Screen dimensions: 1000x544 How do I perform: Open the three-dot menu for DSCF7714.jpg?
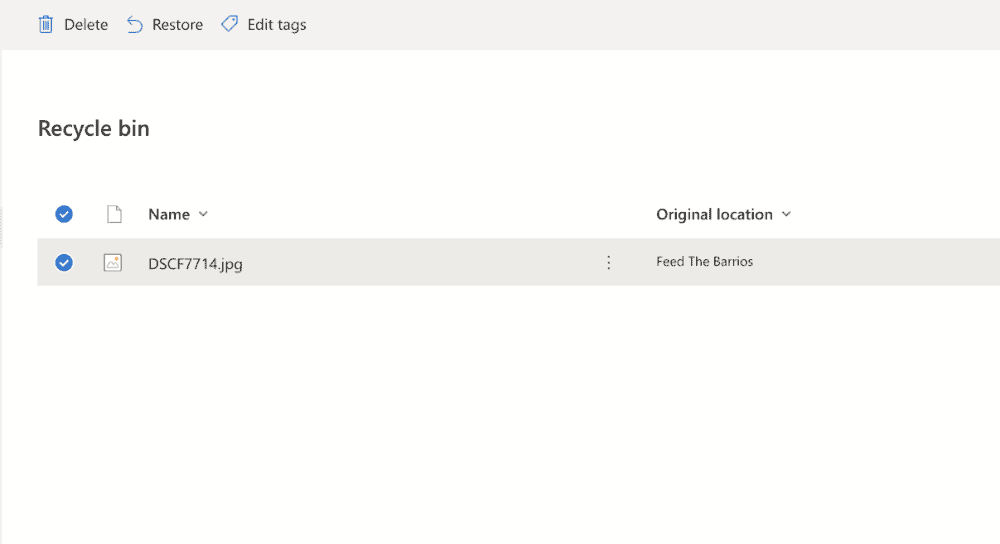608,263
